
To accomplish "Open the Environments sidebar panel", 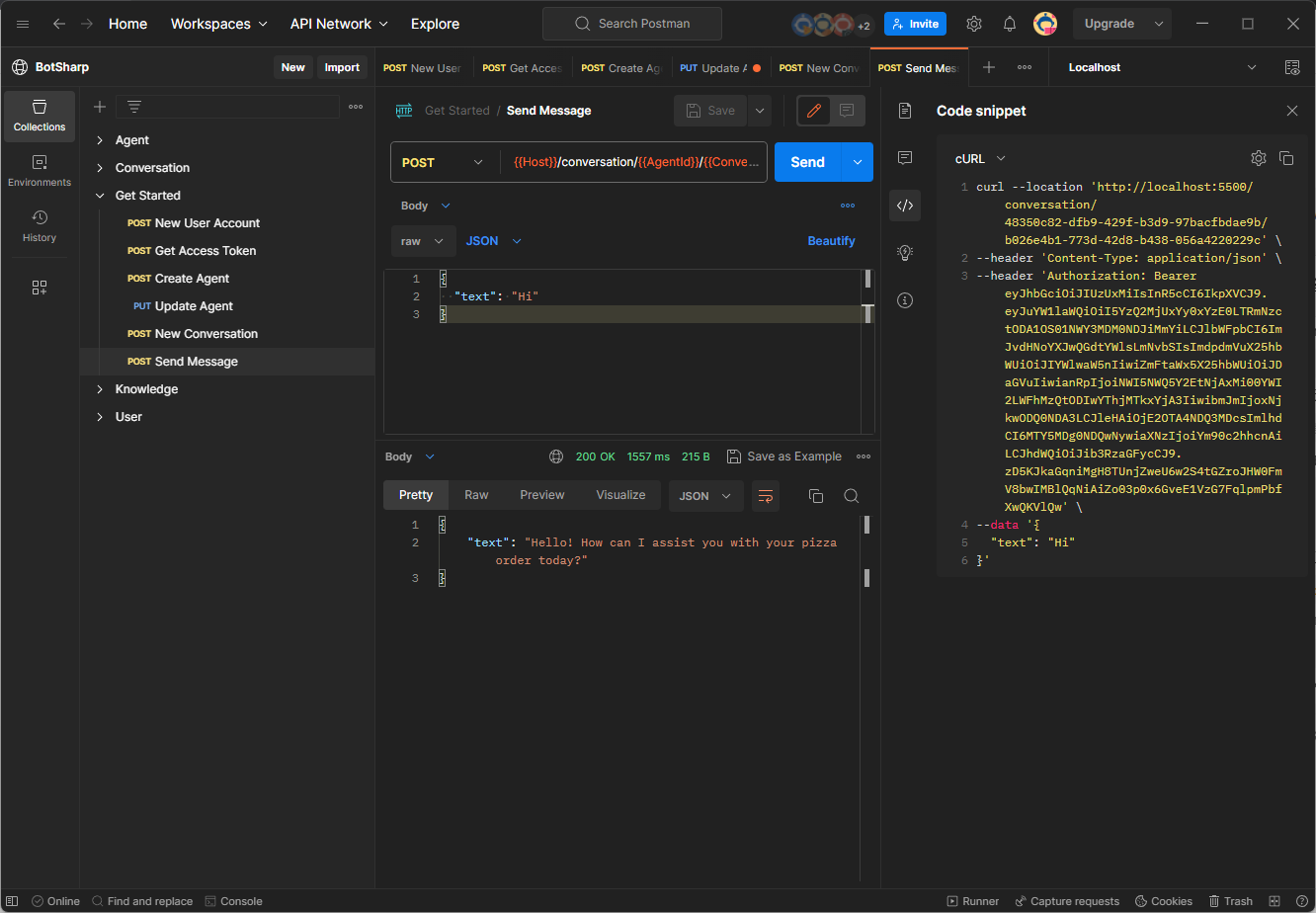I will point(40,172).
